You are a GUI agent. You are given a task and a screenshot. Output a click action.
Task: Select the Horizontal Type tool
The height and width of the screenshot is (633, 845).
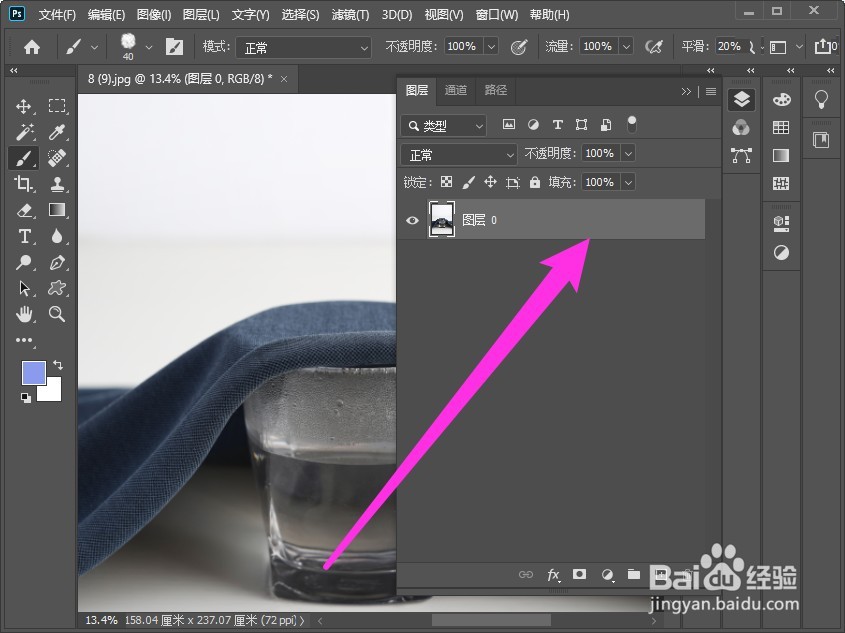pyautogui.click(x=24, y=236)
